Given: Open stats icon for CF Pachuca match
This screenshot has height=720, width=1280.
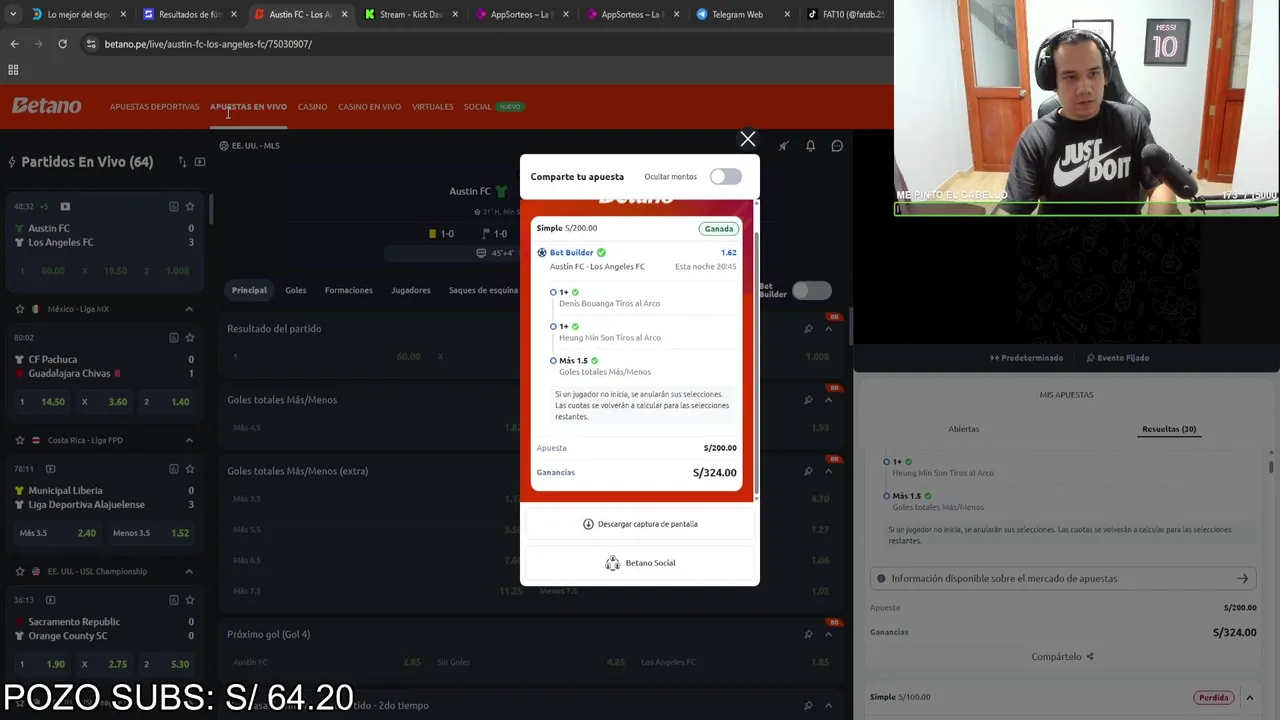Looking at the screenshot, I should pyautogui.click(x=173, y=338).
